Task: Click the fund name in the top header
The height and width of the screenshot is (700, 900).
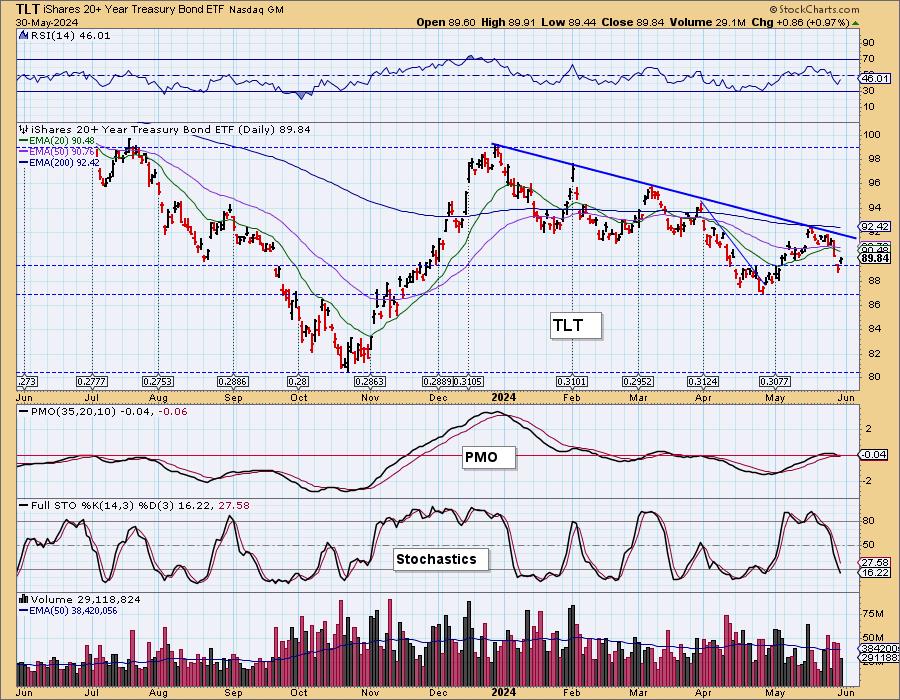Action: [134, 10]
